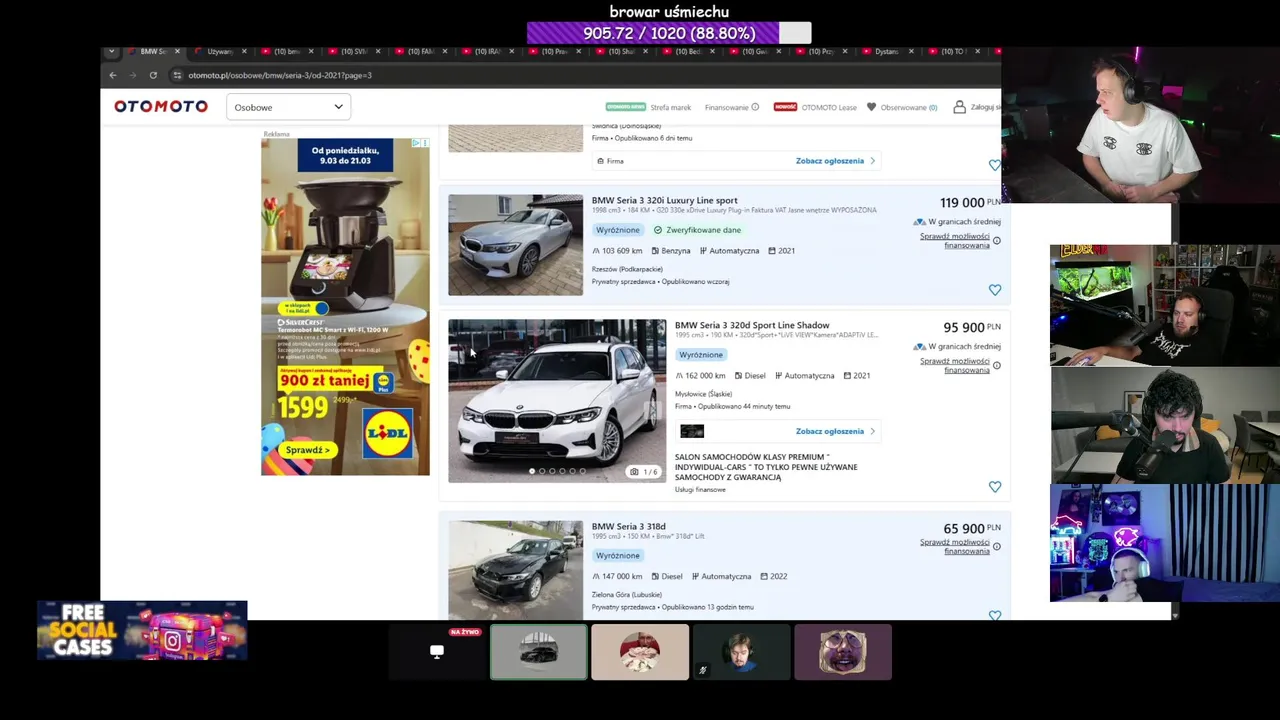
Task: Save the 320d Sport Line Shadow listing with heart
Action: (995, 487)
